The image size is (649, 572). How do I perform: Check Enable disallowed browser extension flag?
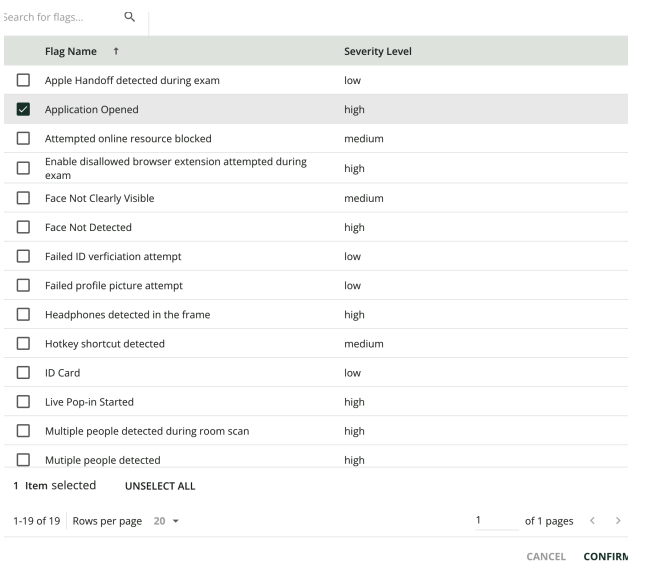[23, 168]
